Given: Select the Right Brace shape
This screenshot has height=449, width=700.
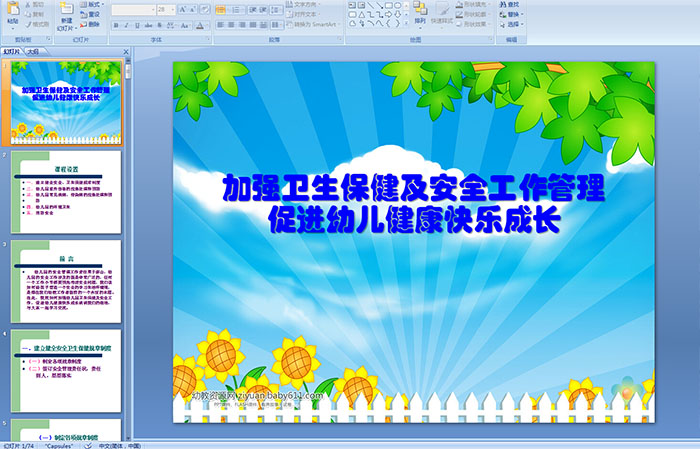Looking at the screenshot, I should (397, 23).
